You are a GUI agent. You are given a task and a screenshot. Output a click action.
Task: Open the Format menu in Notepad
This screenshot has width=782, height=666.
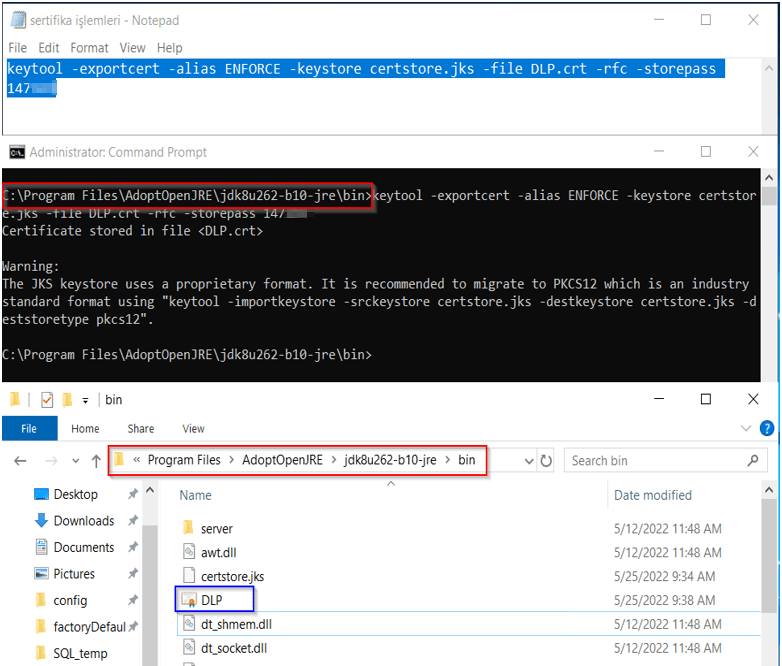click(x=89, y=47)
